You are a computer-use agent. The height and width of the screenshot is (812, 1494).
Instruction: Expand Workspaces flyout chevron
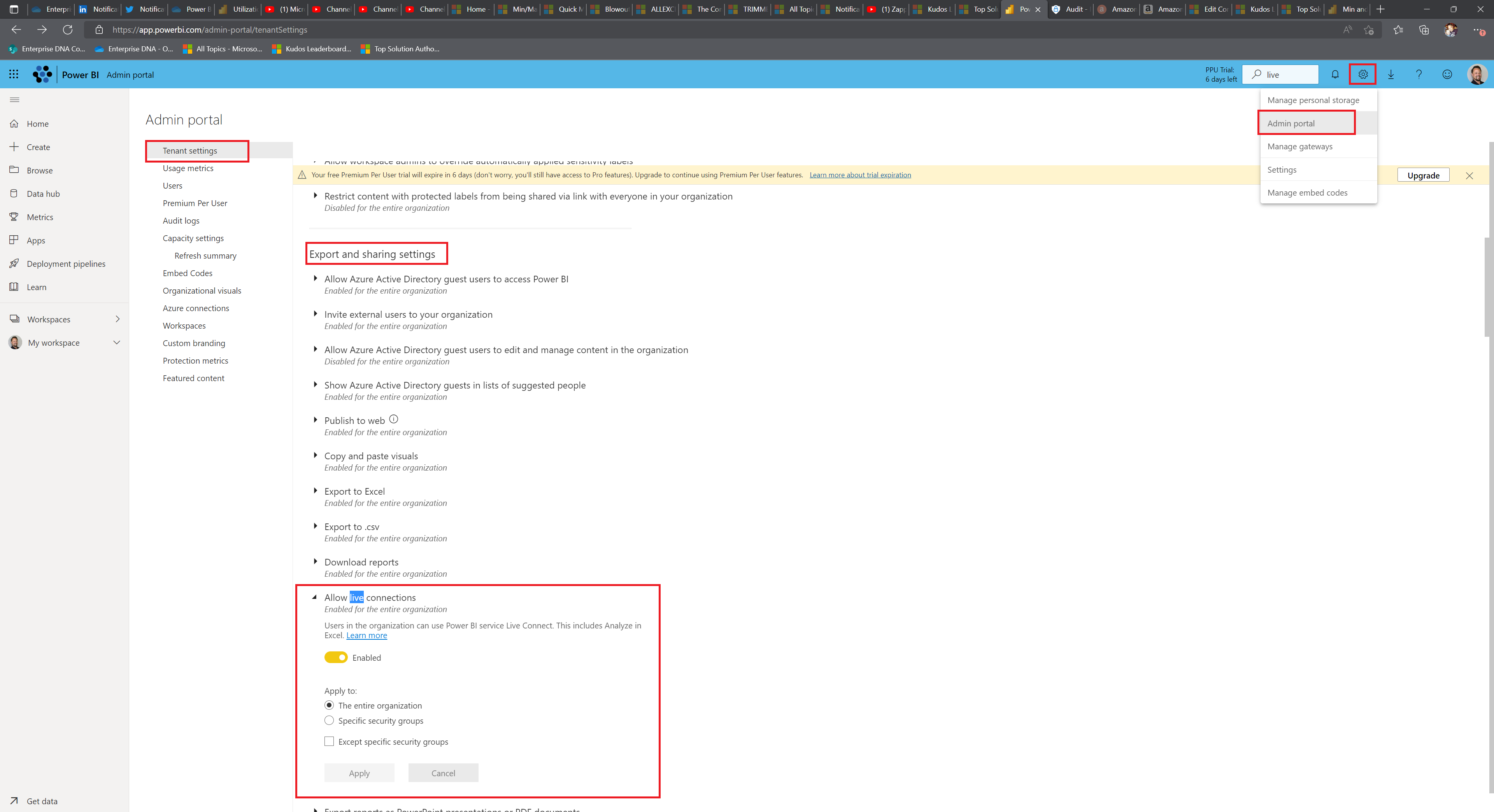(x=117, y=319)
